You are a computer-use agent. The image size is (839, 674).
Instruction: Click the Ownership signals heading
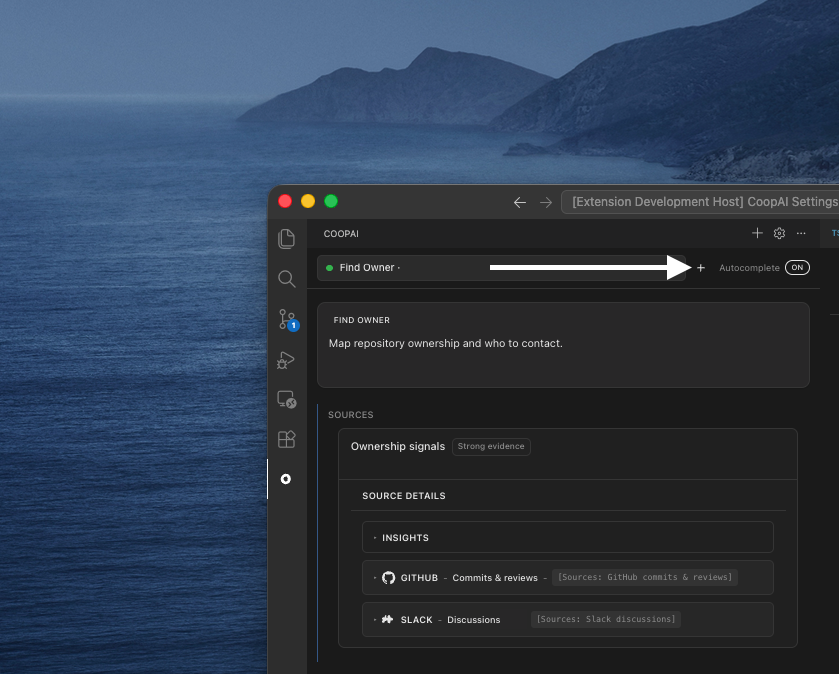click(x=398, y=447)
